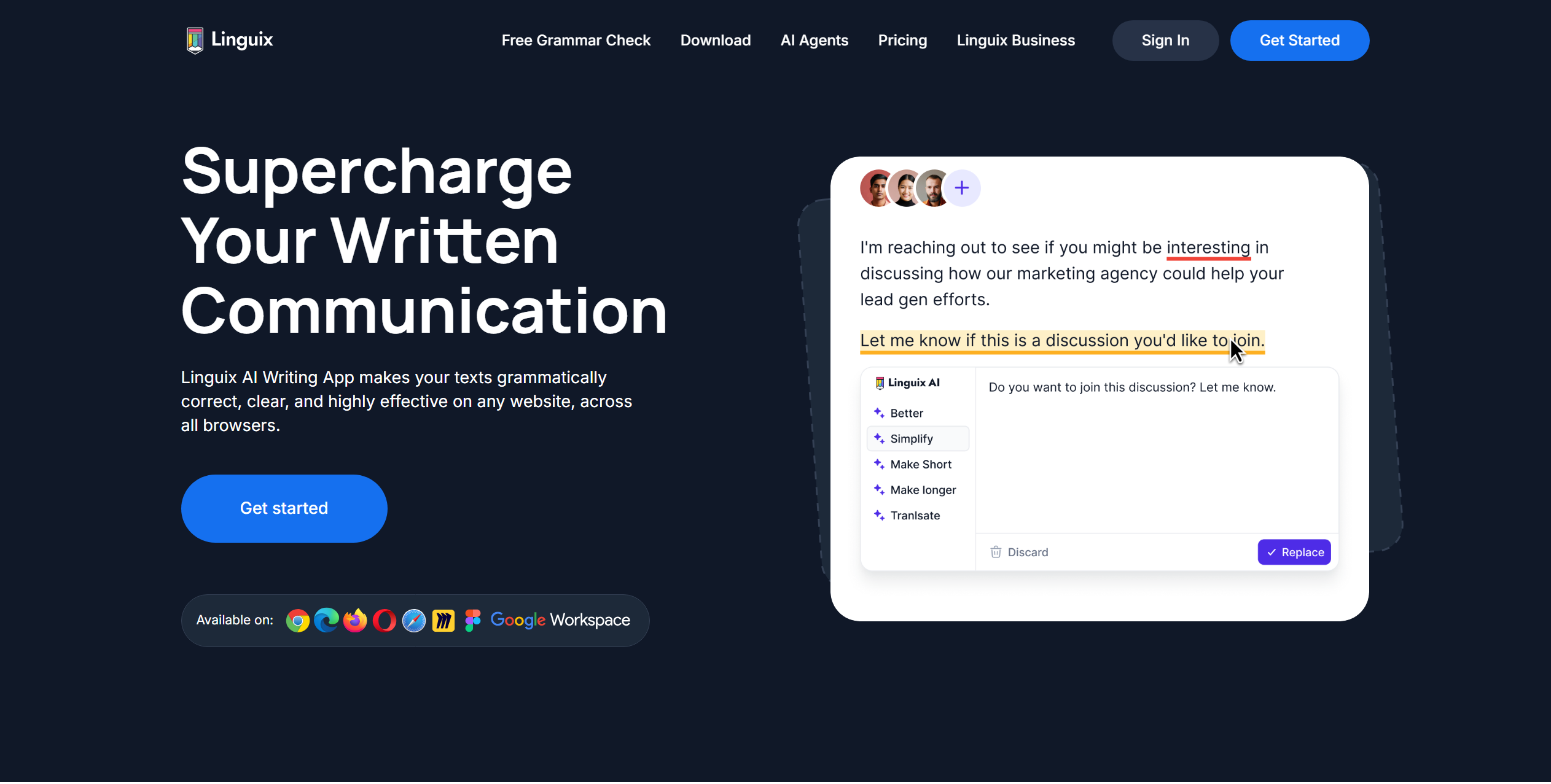Select the Chrome browser icon
Image resolution: width=1551 pixels, height=784 pixels.
tap(297, 621)
